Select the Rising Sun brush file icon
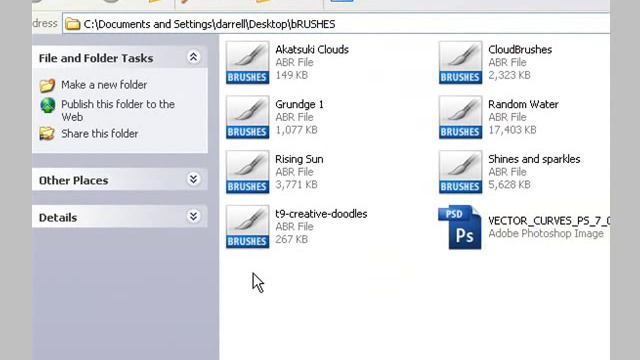Viewport: 640px width, 360px height. tap(247, 172)
